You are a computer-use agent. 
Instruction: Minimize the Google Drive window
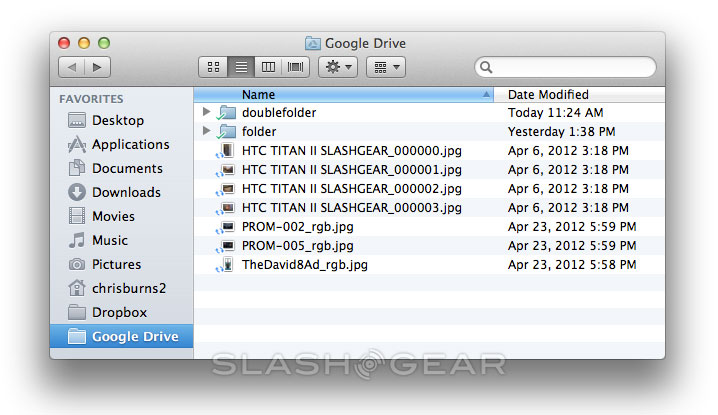(x=84, y=43)
